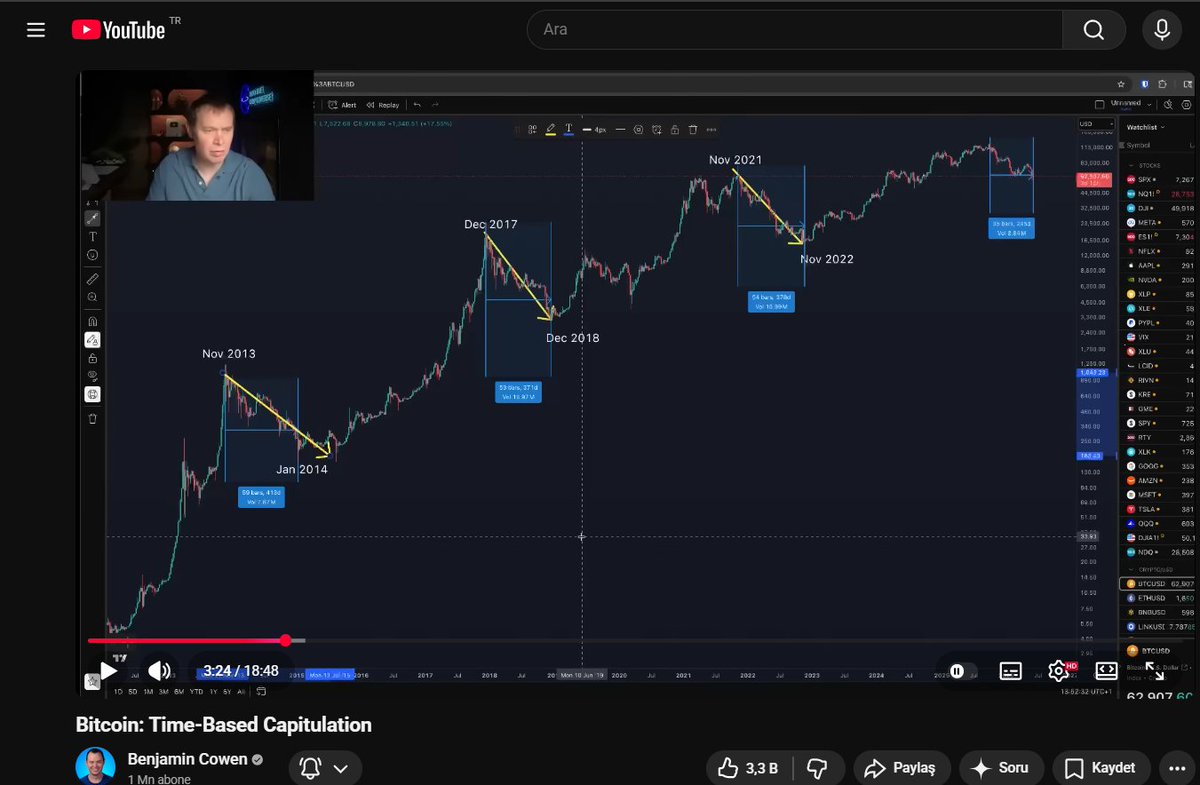The width and height of the screenshot is (1200, 785).
Task: Delete drawing via drawing toolbar trash
Action: point(692,129)
